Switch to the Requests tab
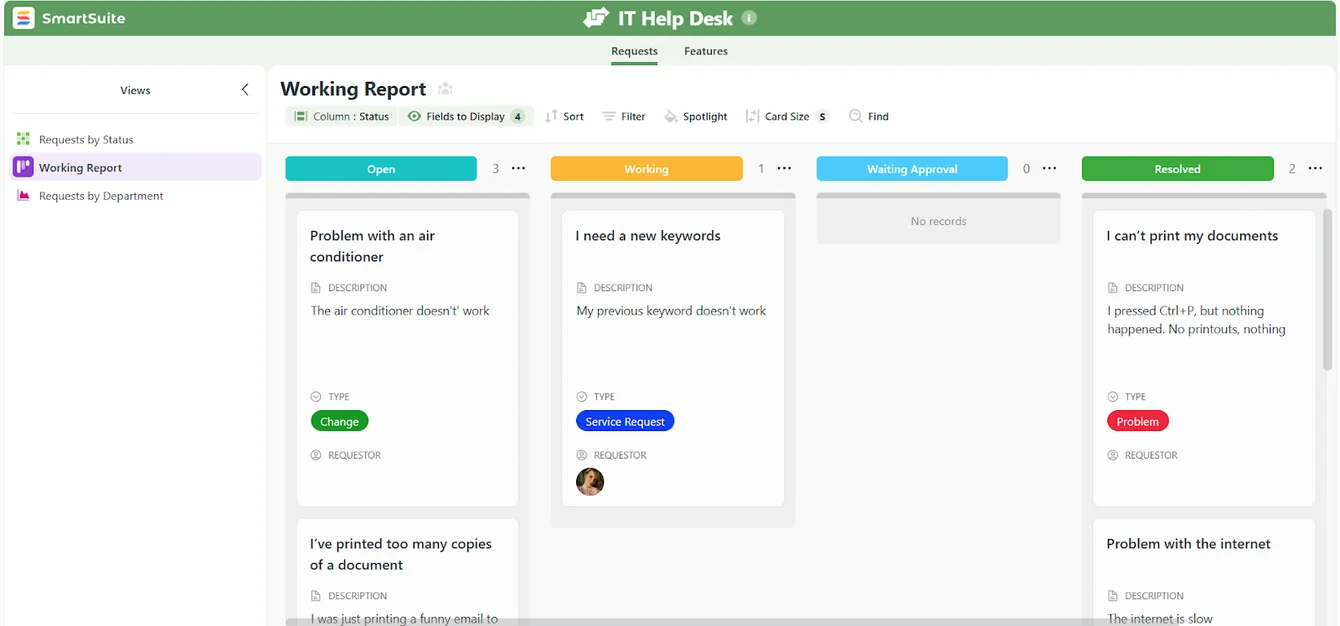The height and width of the screenshot is (626, 1340). pyautogui.click(x=634, y=51)
